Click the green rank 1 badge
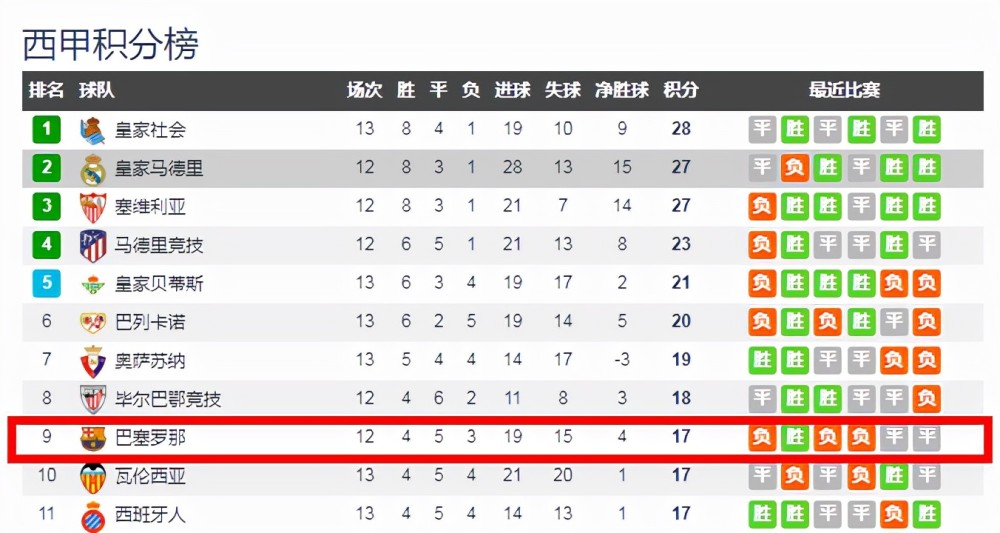The width and height of the screenshot is (1000, 533). tap(47, 129)
